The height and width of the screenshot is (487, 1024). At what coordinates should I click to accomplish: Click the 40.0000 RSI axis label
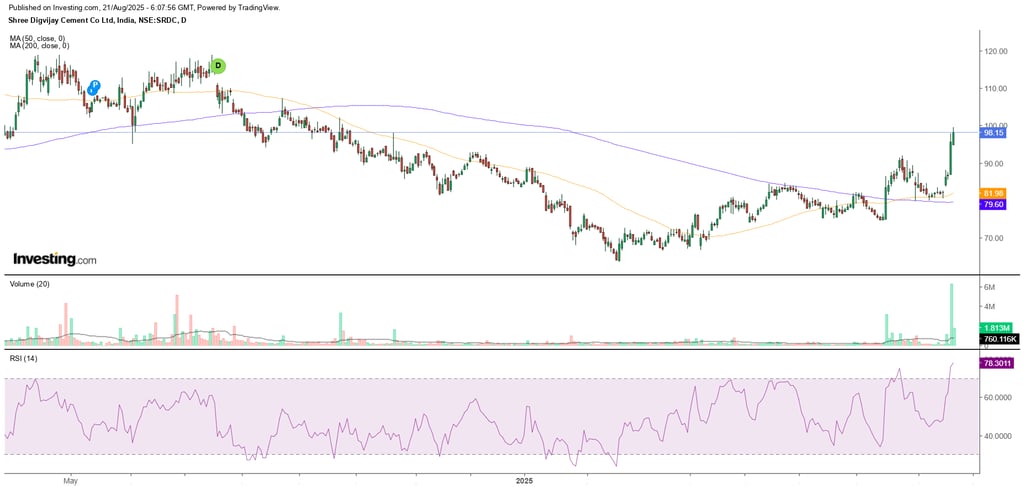tap(998, 435)
